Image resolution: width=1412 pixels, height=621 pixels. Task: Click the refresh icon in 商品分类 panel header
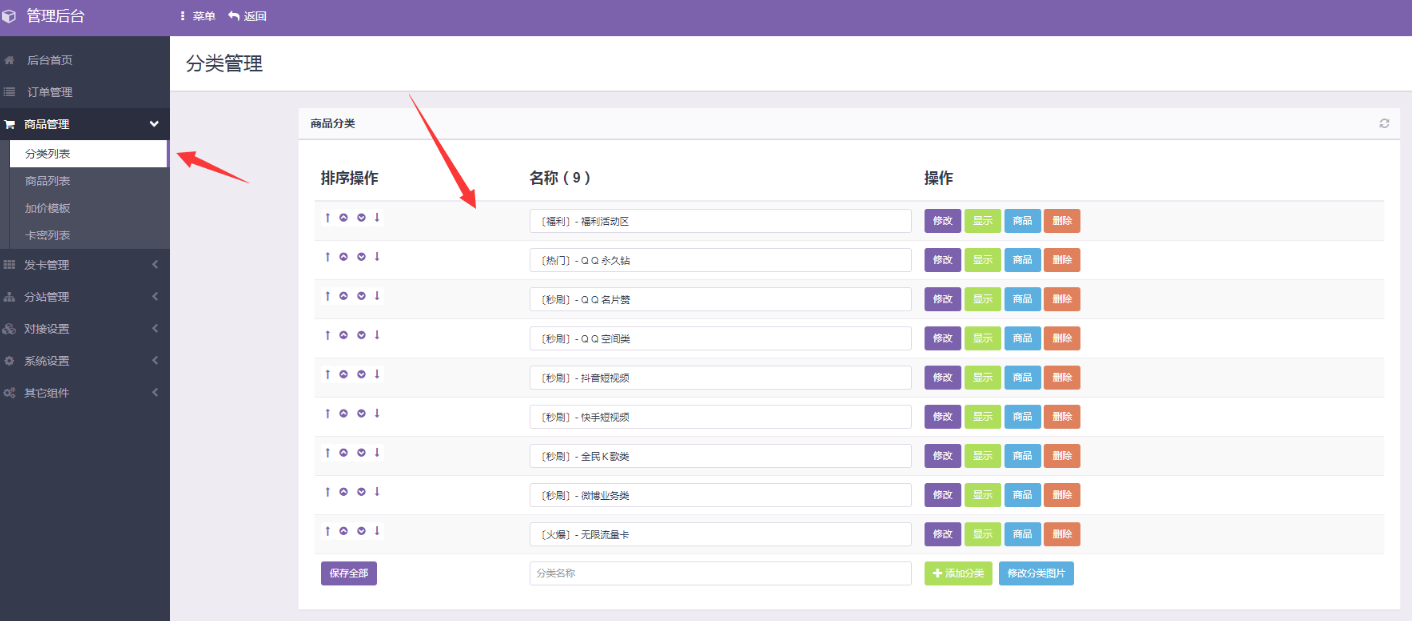1384,123
